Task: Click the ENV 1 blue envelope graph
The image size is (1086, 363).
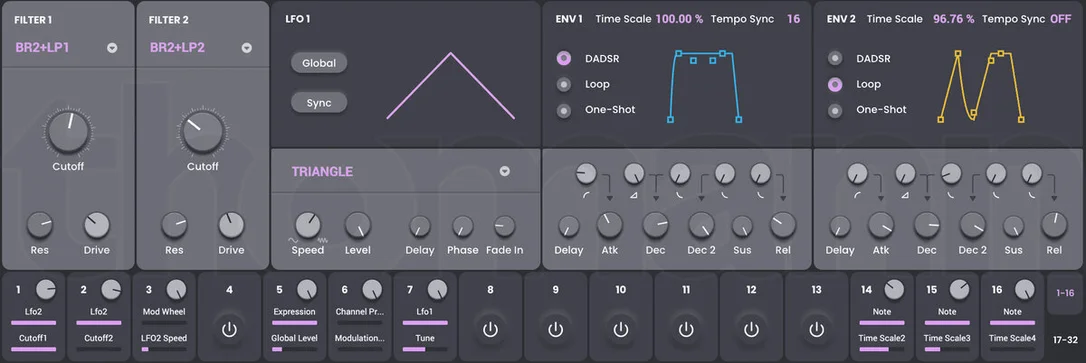Action: click(704, 86)
